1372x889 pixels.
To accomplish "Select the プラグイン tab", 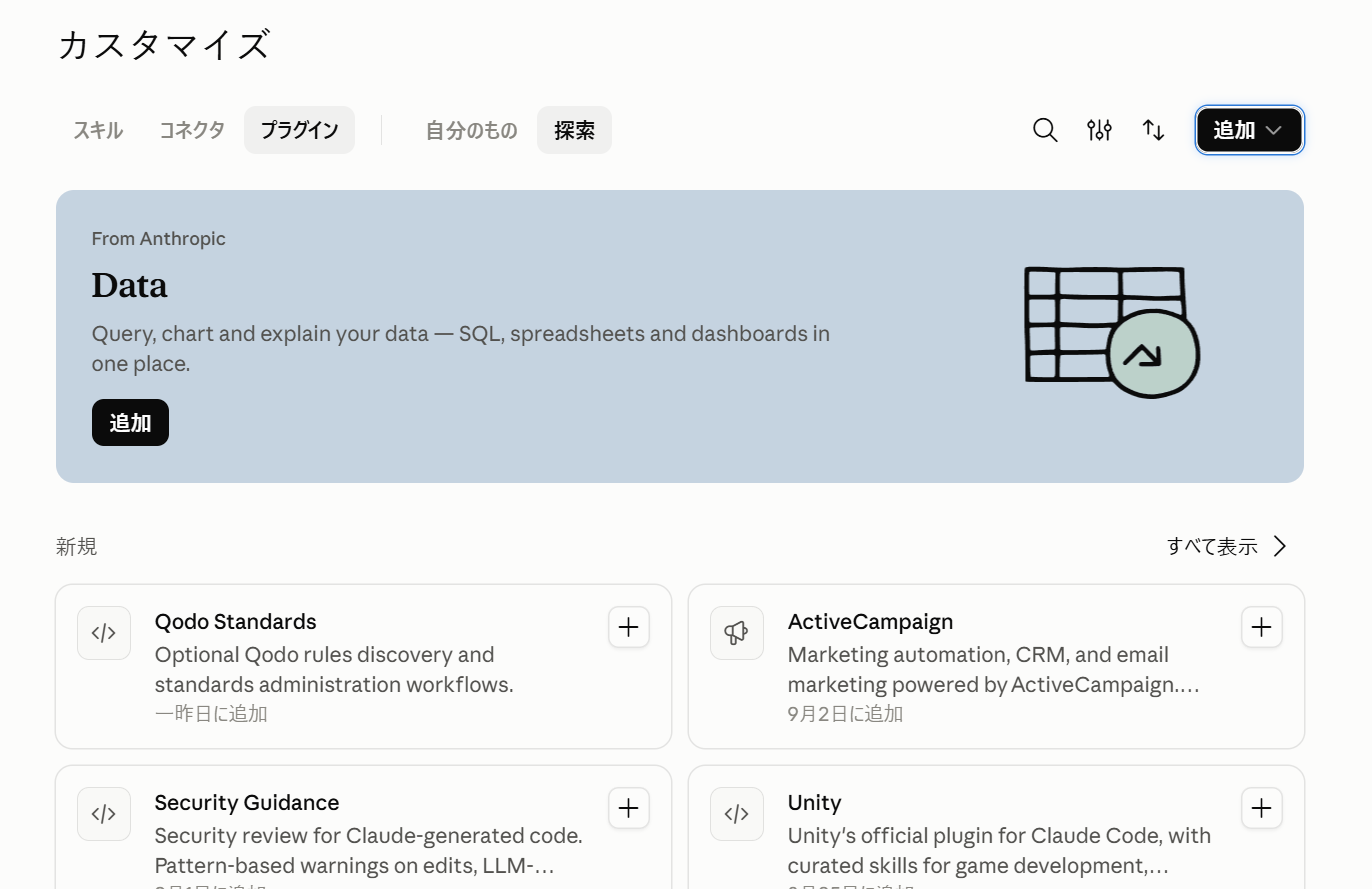I will tap(299, 130).
